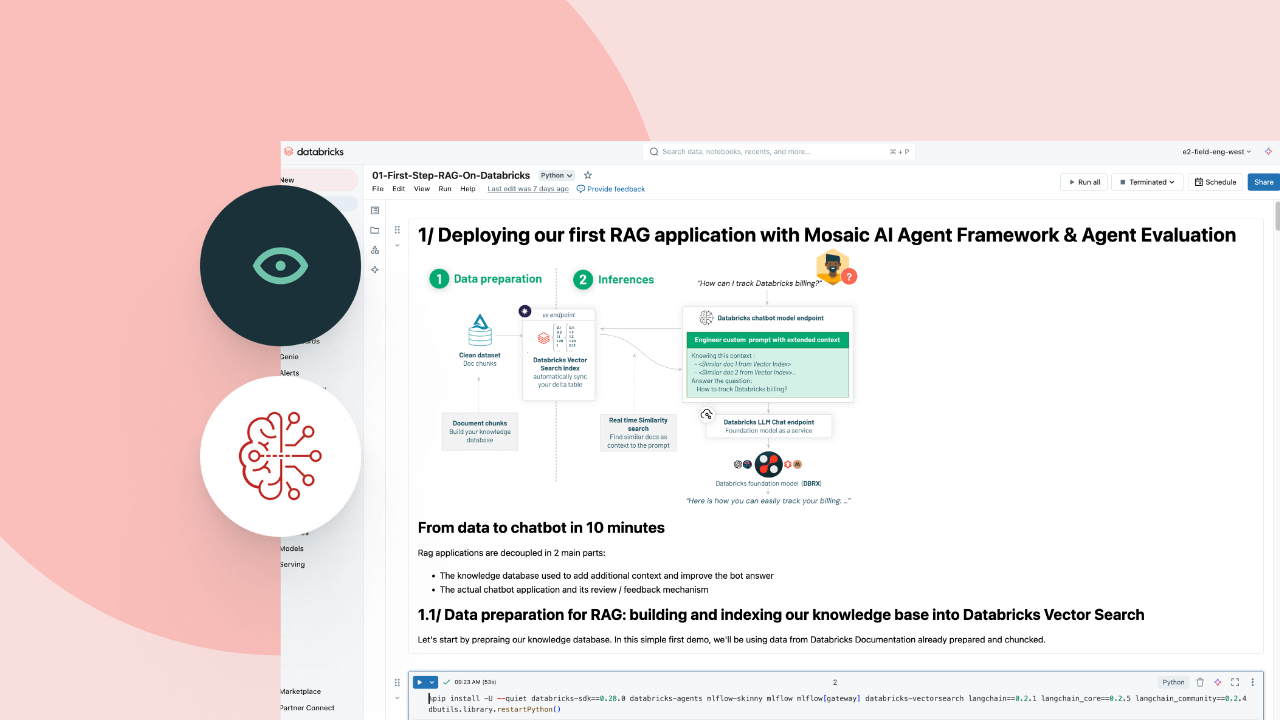This screenshot has height=720, width=1280.
Task: Open the View menu
Action: 422,189
